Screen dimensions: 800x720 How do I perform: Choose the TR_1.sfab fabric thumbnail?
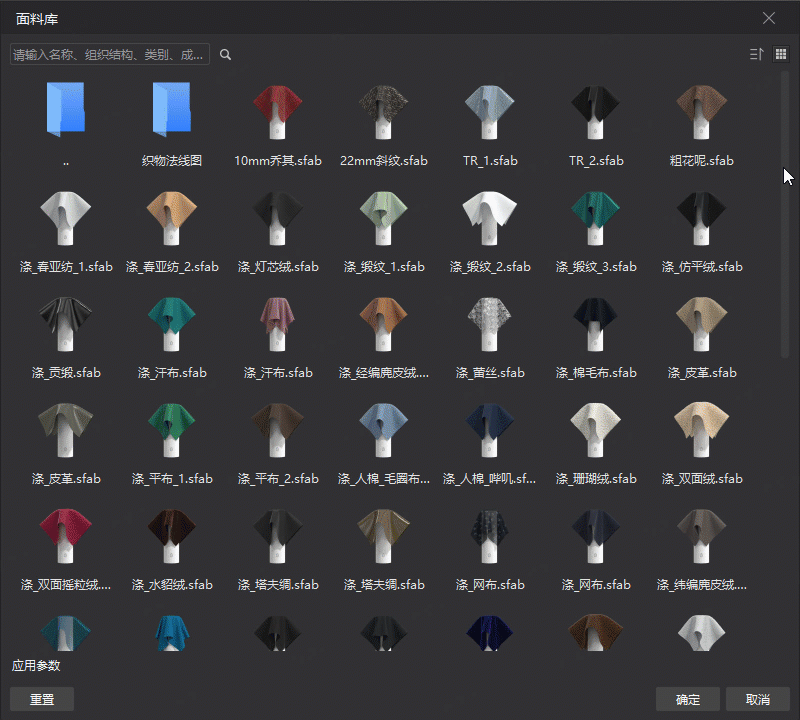click(490, 112)
